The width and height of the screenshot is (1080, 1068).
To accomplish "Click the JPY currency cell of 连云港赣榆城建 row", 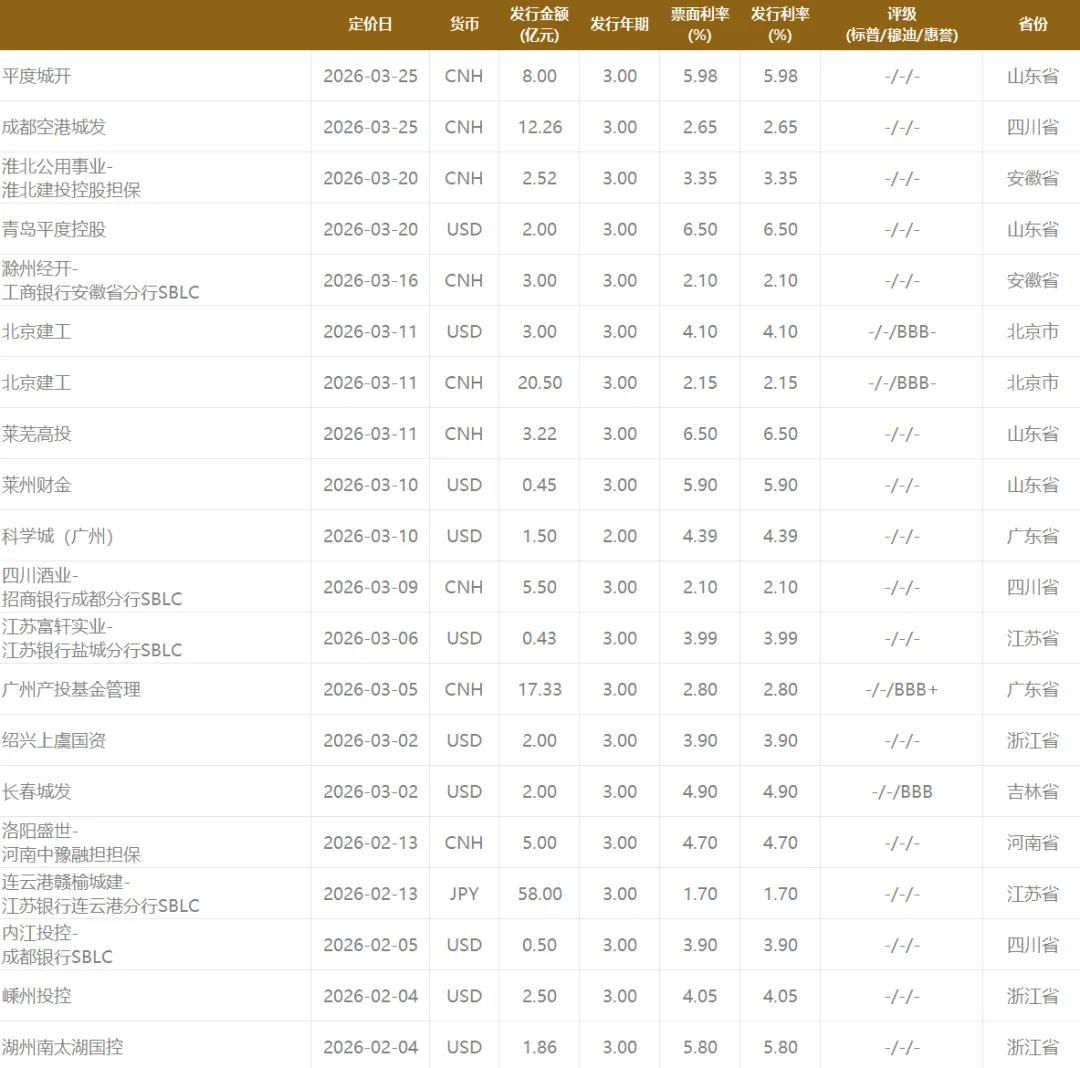I will [x=463, y=893].
